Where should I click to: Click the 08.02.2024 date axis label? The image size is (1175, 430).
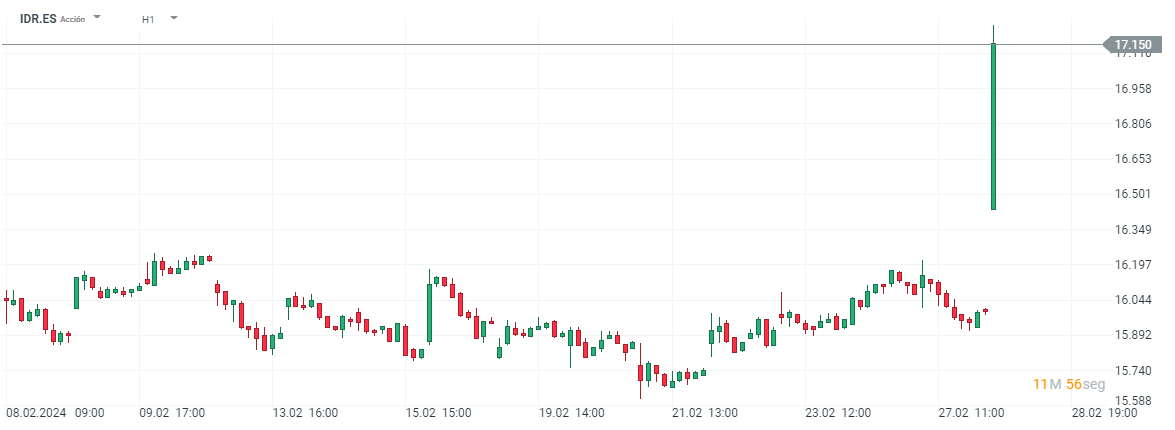pos(37,412)
